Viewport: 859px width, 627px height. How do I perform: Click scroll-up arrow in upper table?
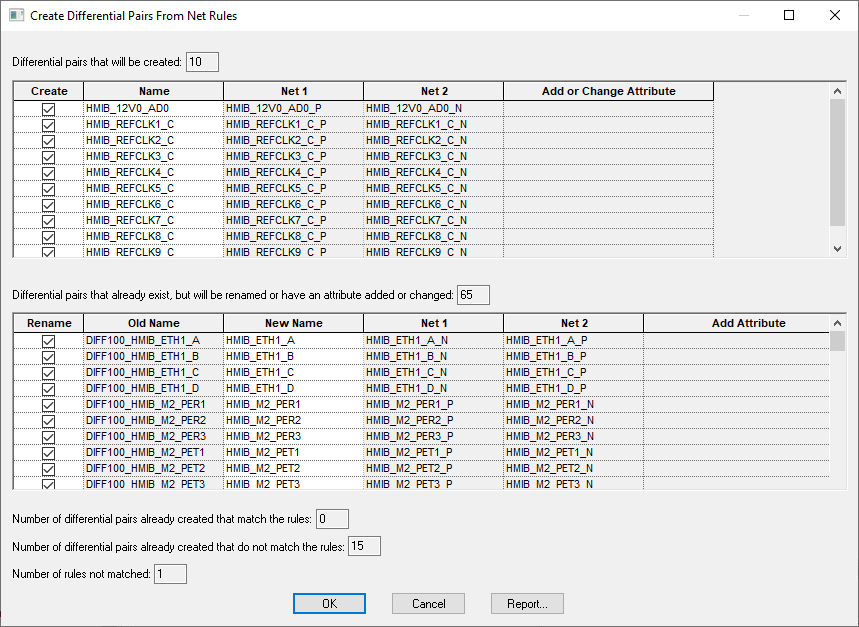[x=838, y=91]
